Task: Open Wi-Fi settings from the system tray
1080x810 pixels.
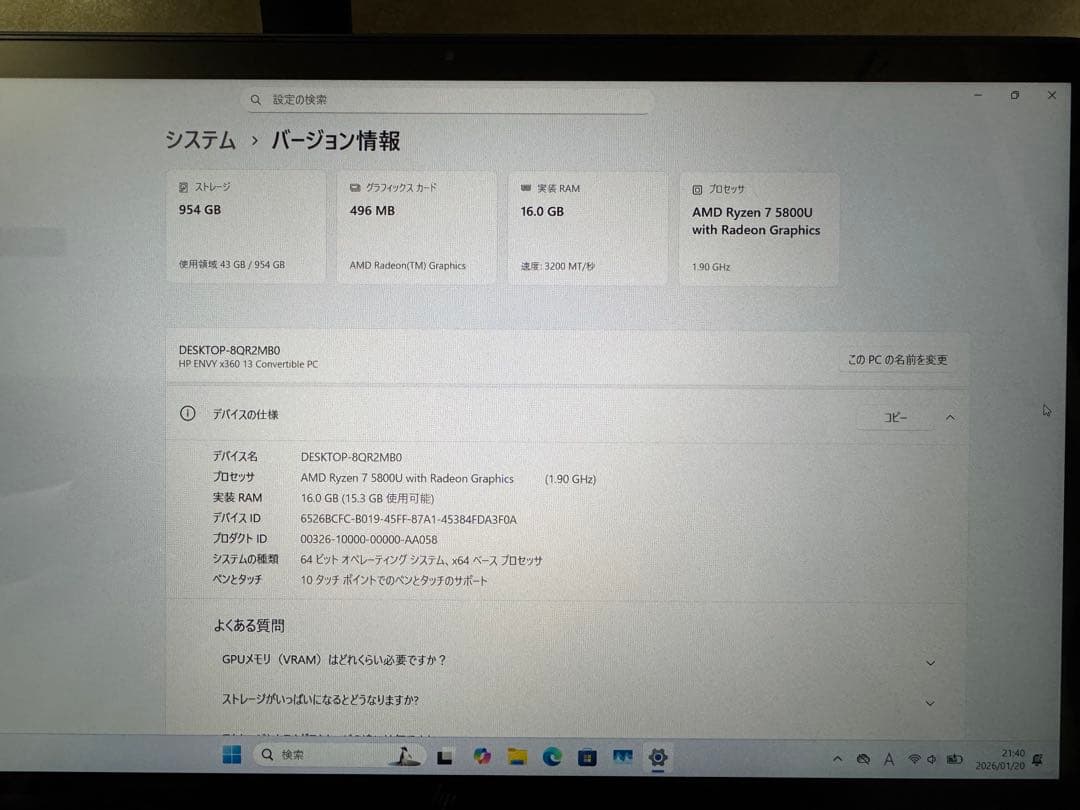Action: pos(915,758)
